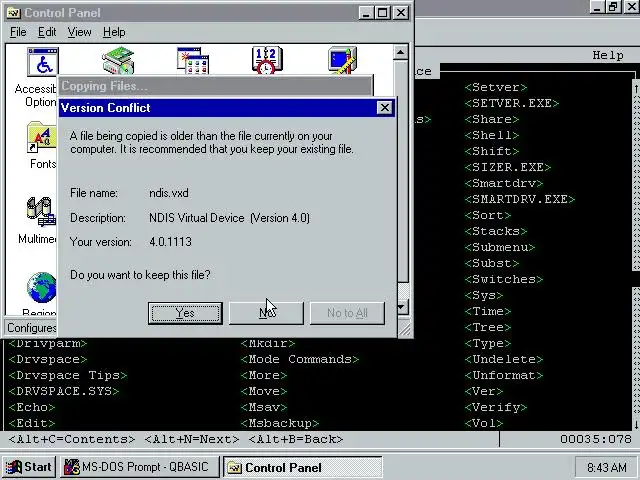Click the <Subst> help topic

point(492,263)
